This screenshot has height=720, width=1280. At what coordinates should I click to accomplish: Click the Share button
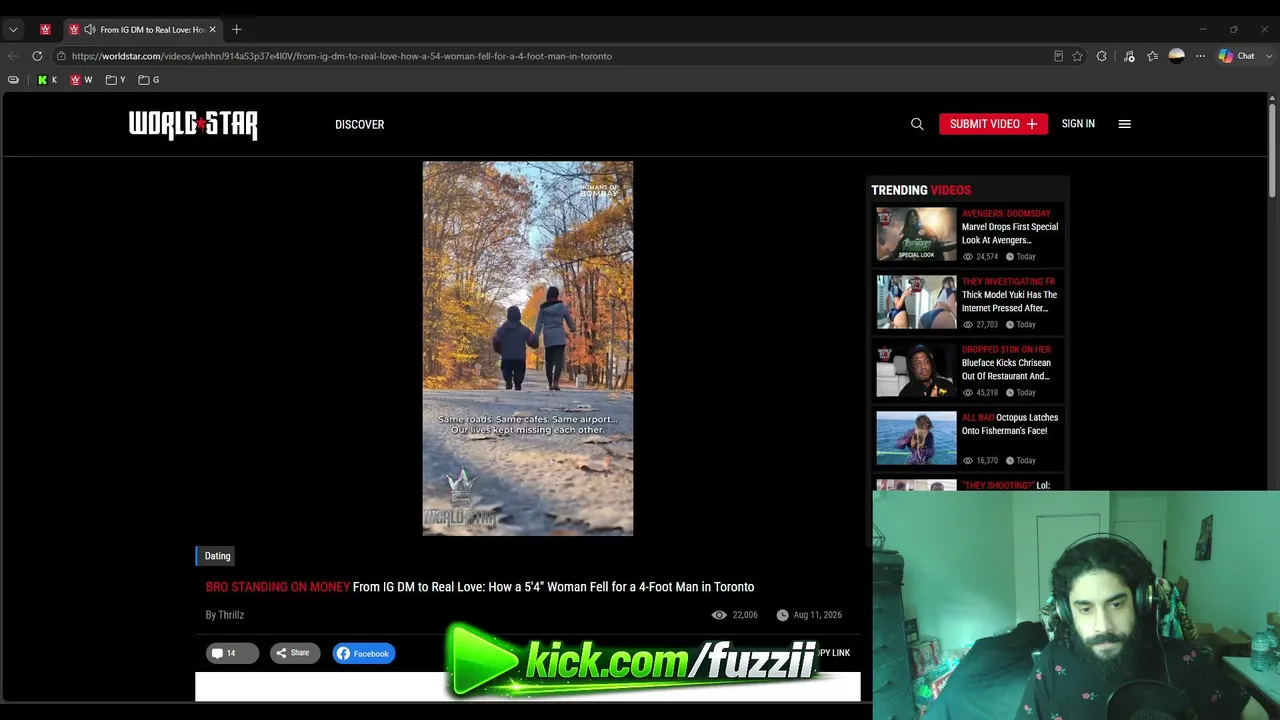point(294,653)
